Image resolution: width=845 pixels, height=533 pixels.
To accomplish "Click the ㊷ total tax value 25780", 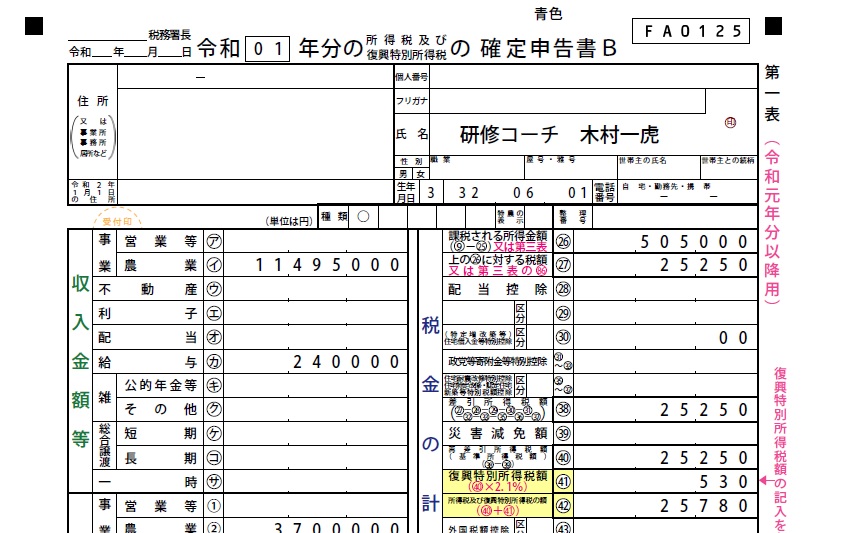I will [x=704, y=506].
